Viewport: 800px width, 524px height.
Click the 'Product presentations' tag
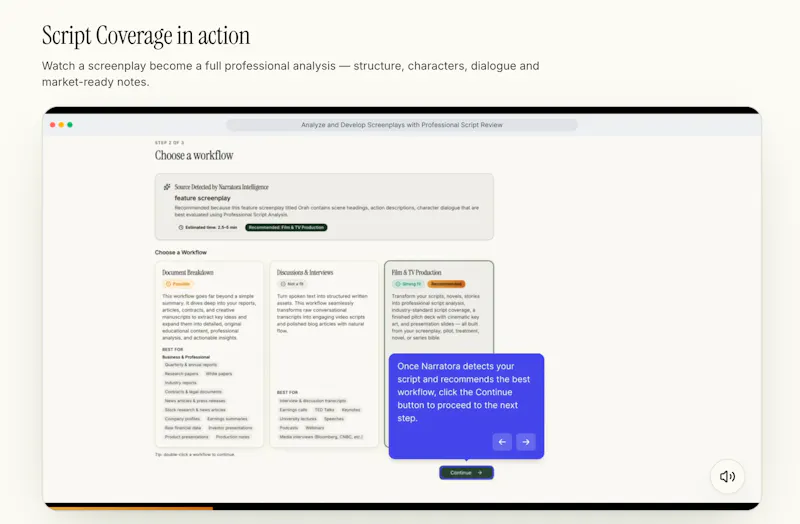tap(186, 437)
